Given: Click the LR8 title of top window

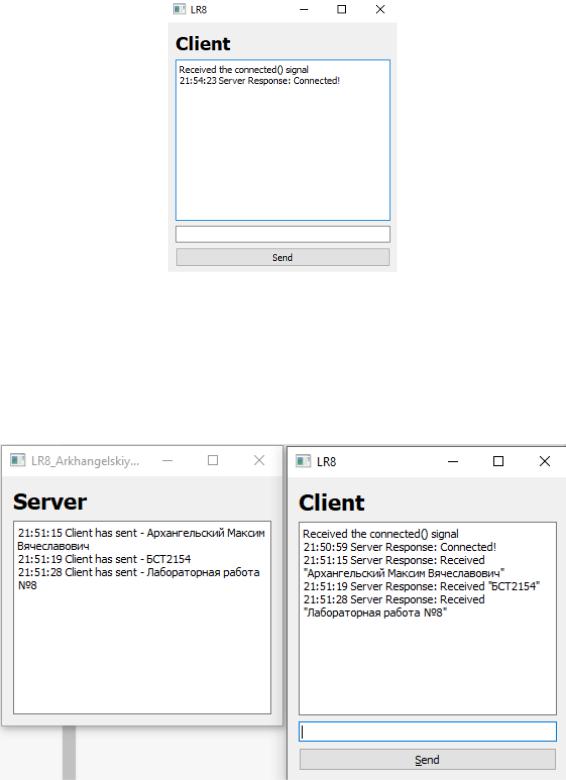Looking at the screenshot, I should (x=198, y=9).
